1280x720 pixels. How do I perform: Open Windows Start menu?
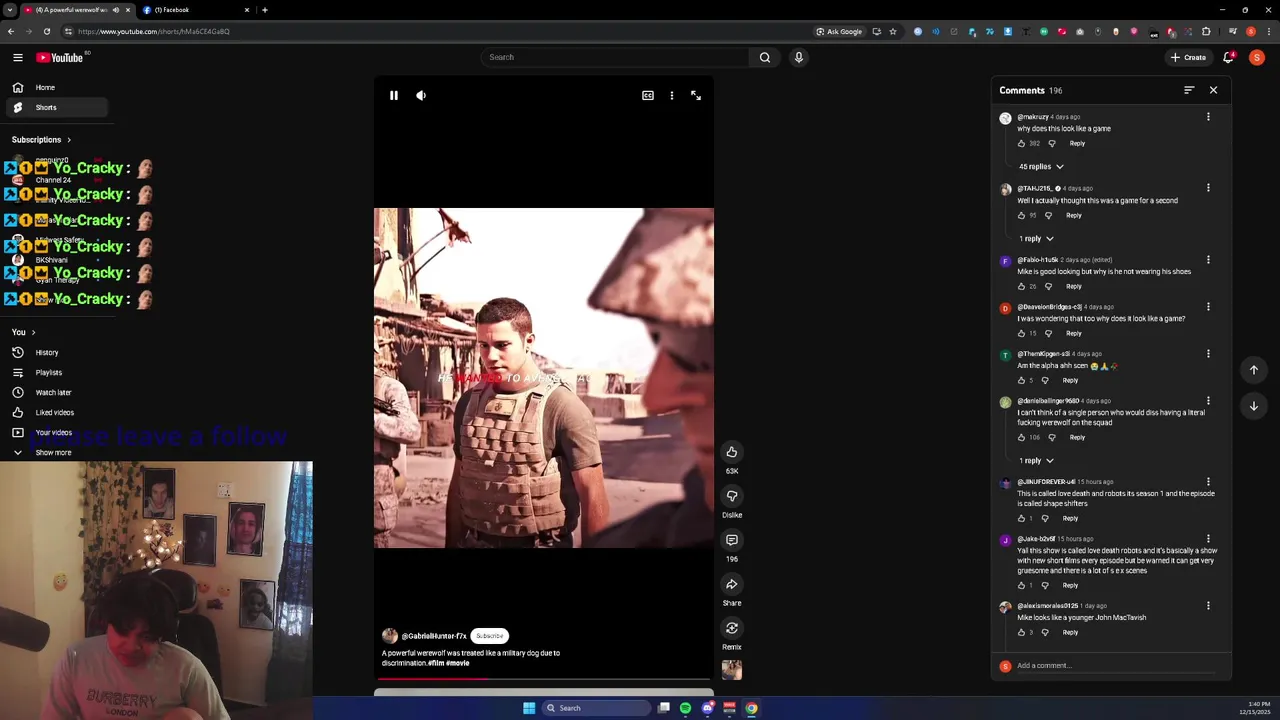click(529, 708)
